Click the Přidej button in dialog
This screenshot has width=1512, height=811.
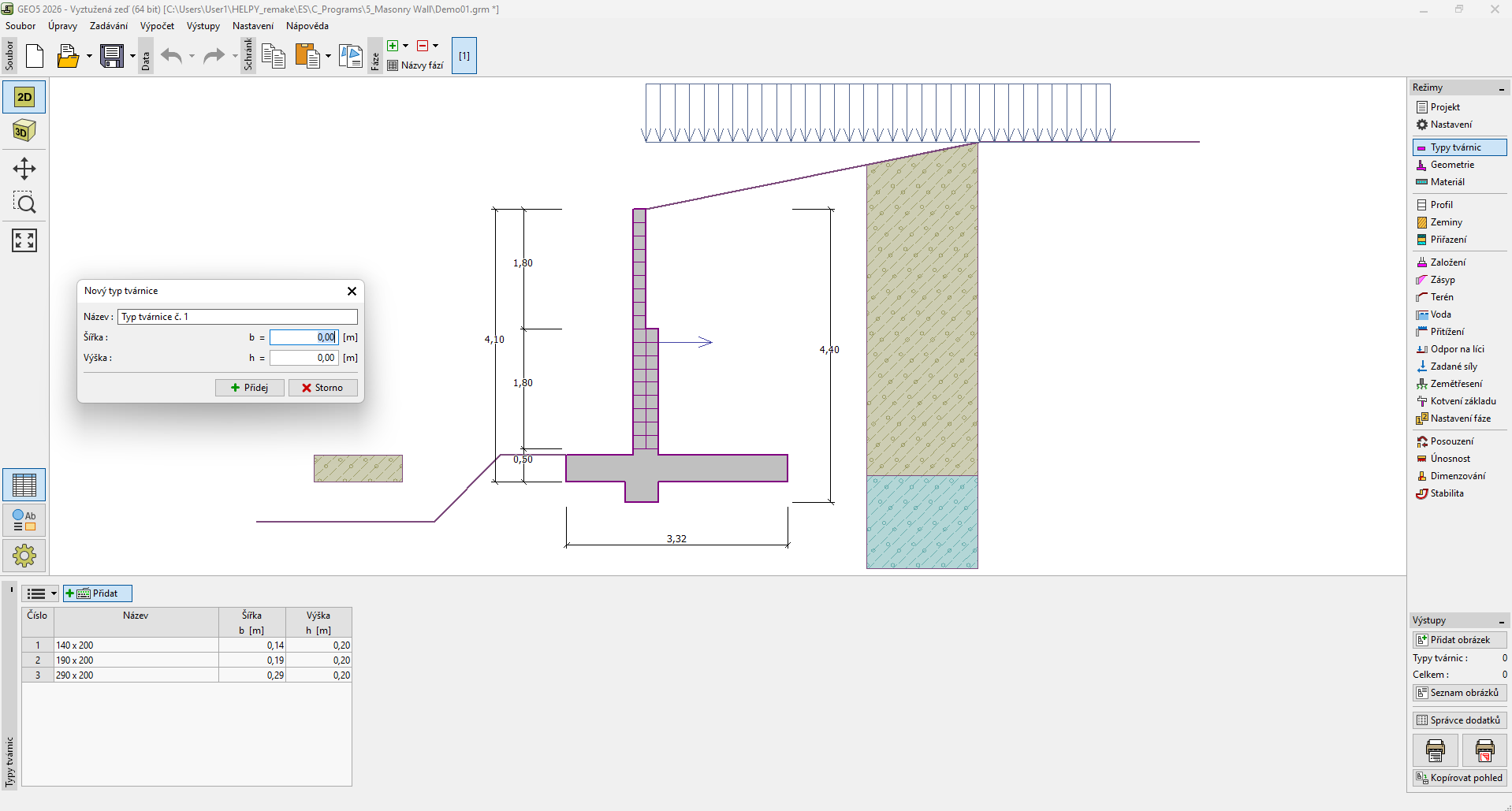coord(249,388)
